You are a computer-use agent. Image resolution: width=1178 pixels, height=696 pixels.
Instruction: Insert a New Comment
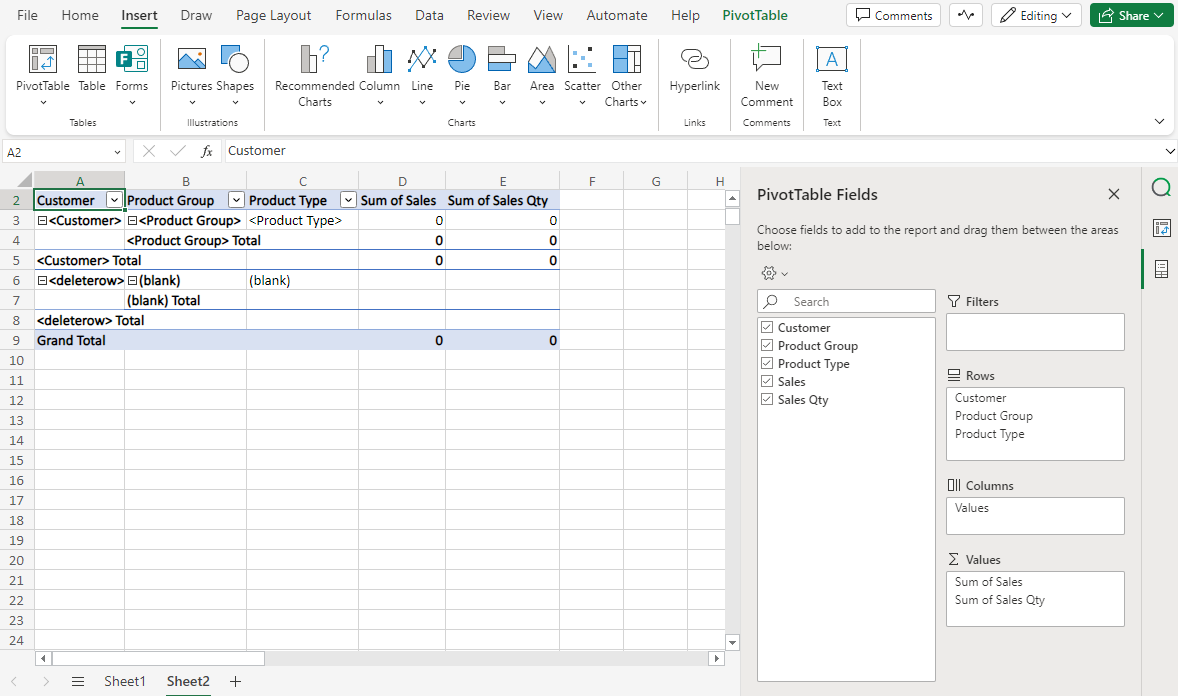[x=766, y=75]
